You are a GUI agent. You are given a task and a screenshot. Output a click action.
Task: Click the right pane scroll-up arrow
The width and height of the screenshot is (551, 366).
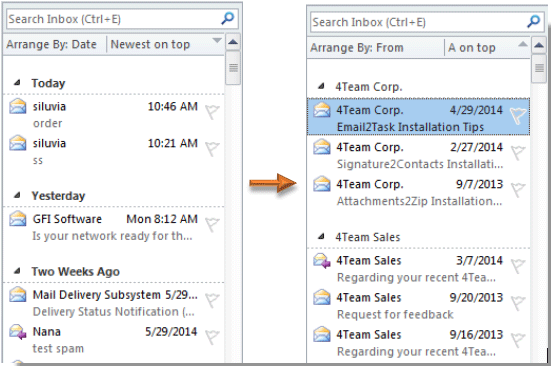point(539,46)
